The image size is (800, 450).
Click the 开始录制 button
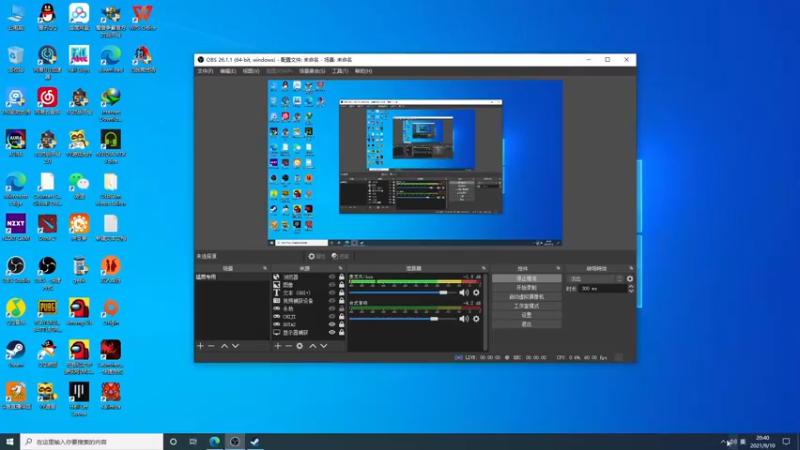(x=527, y=288)
